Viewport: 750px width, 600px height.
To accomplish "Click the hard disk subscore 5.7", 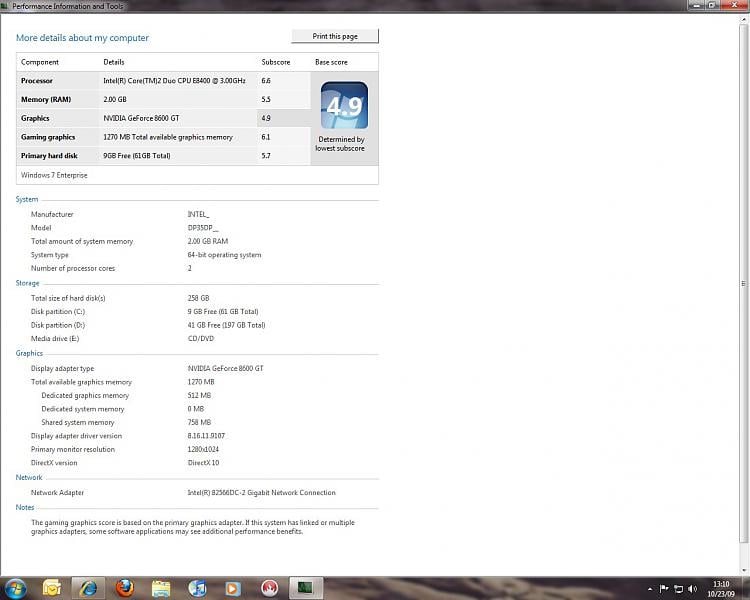I will point(266,156).
